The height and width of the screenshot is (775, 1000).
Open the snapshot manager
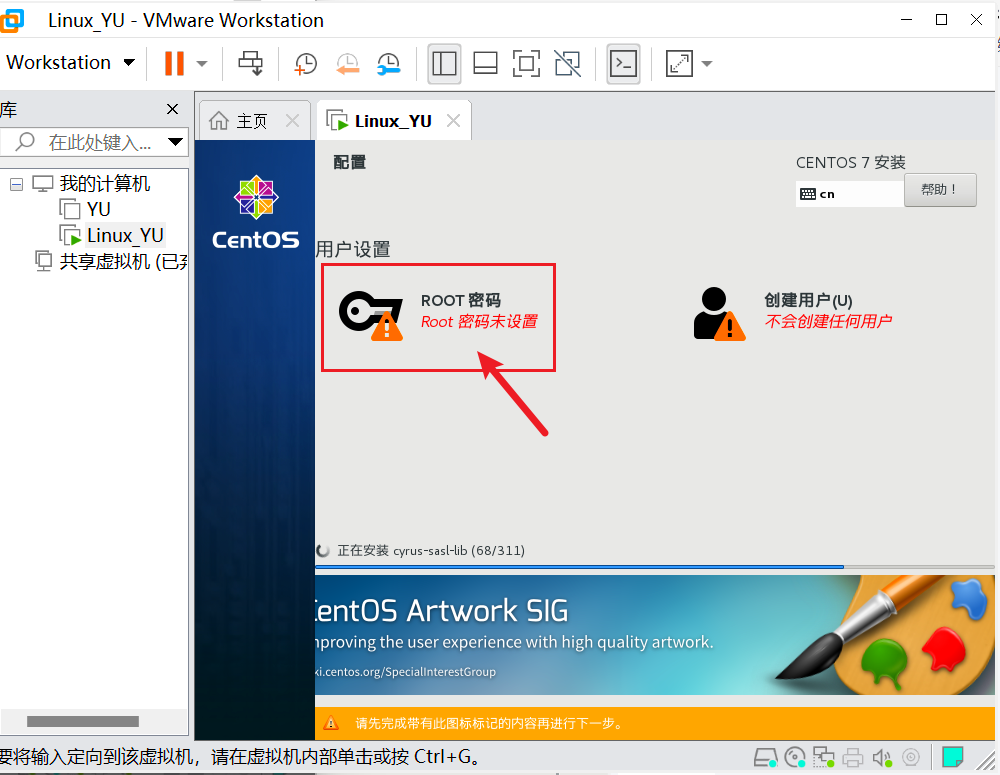[388, 63]
